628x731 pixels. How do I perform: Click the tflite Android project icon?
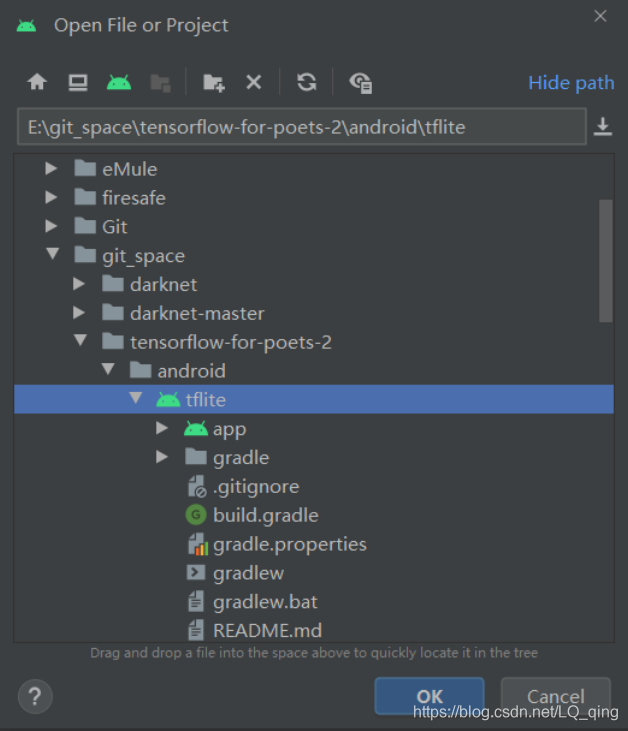(168, 400)
